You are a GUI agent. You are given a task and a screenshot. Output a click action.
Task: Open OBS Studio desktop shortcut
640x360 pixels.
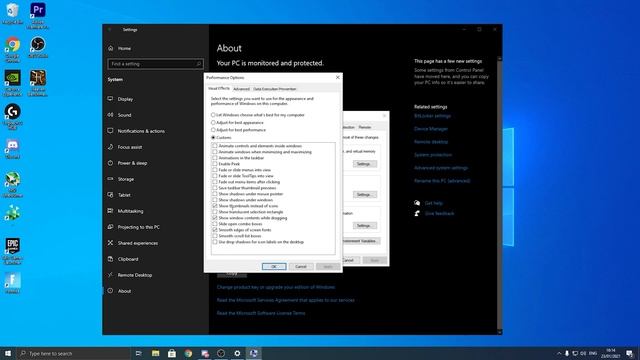38,47
